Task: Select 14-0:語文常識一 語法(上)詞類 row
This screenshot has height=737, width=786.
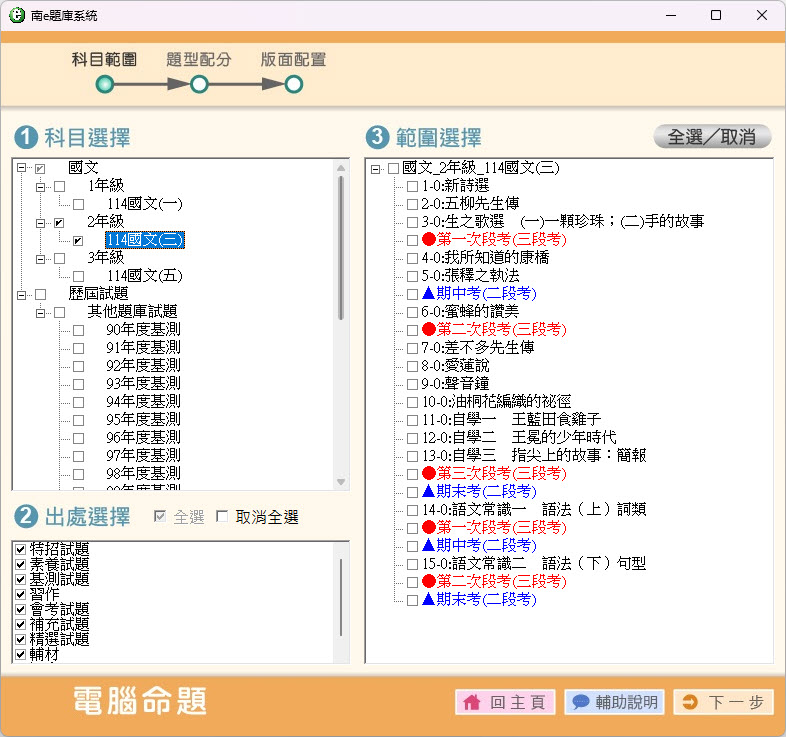Action: pyautogui.click(x=533, y=510)
